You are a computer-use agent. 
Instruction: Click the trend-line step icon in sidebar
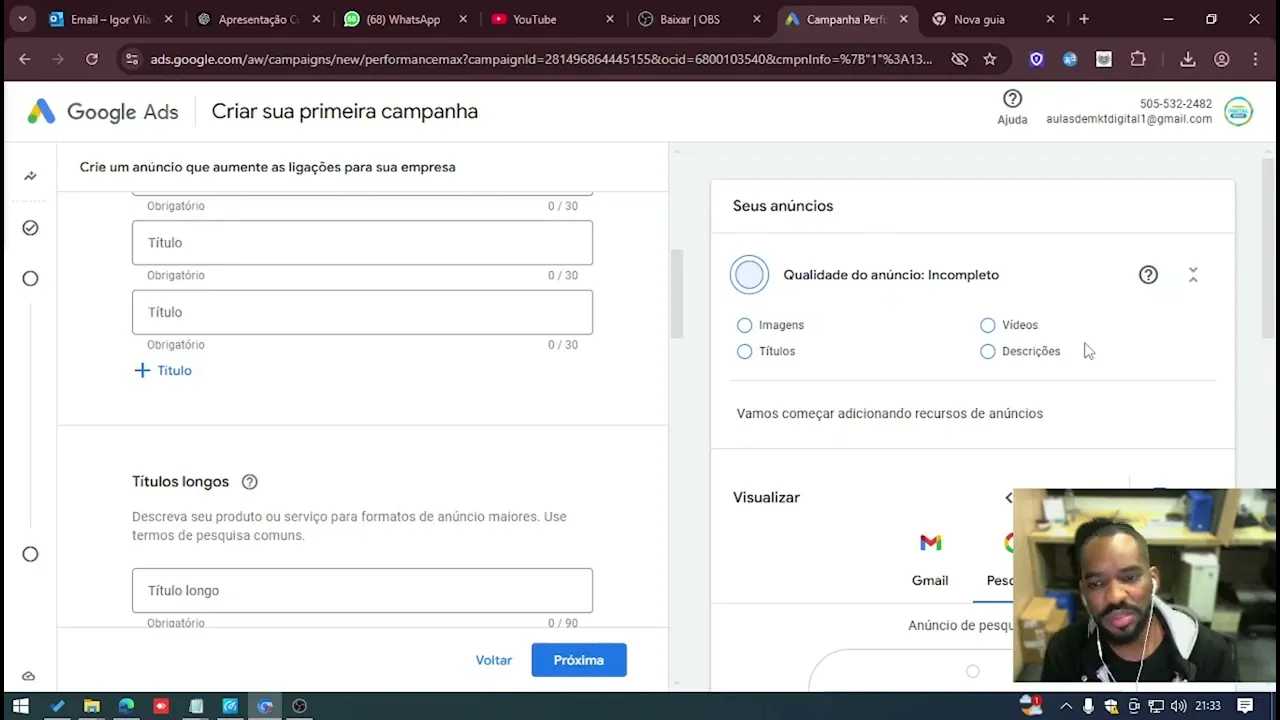pos(30,176)
